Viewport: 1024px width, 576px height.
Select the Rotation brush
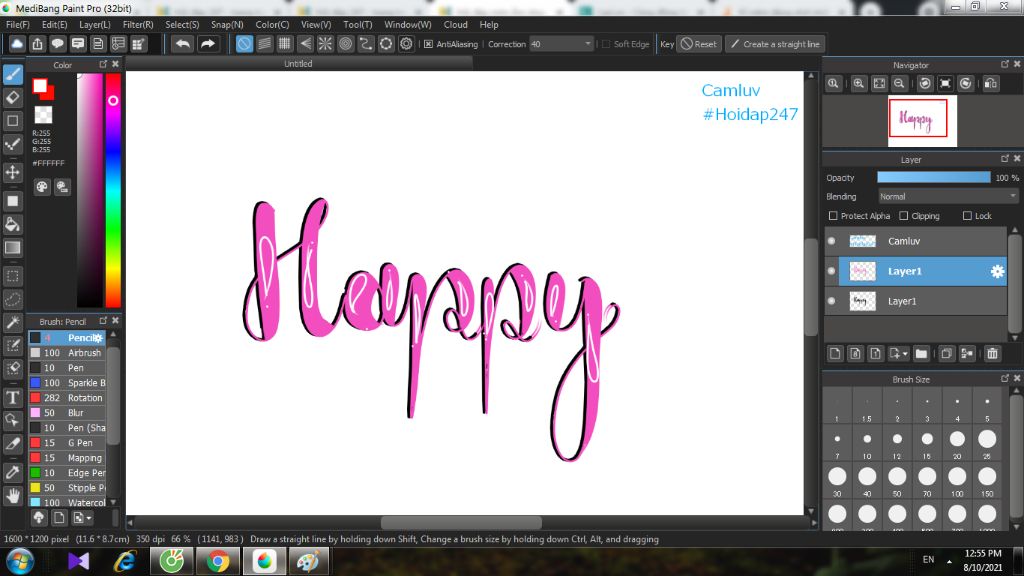pyautogui.click(x=67, y=398)
